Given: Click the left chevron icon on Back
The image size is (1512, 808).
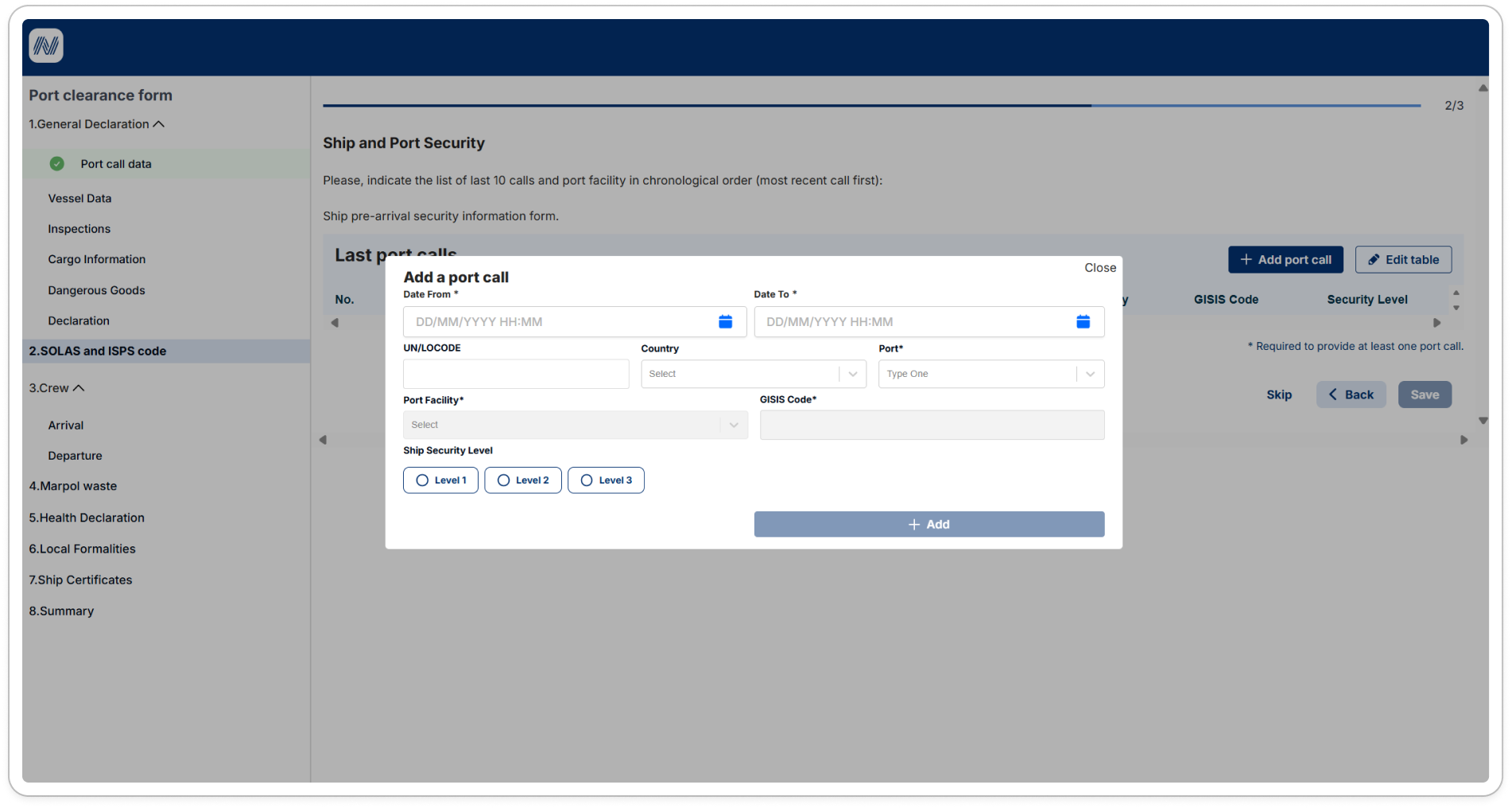Looking at the screenshot, I should tap(1332, 394).
